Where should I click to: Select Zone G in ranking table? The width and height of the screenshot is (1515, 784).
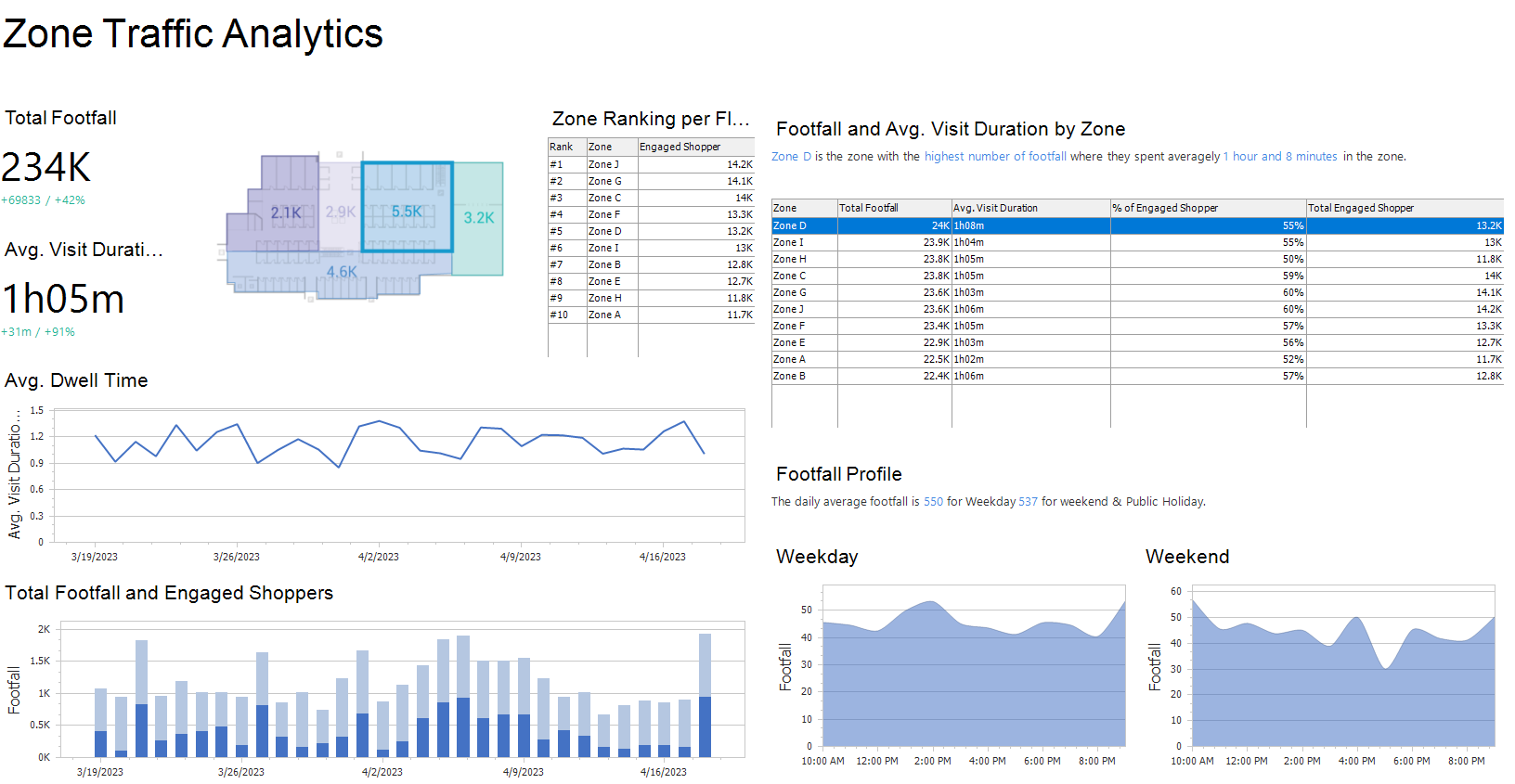[651, 181]
